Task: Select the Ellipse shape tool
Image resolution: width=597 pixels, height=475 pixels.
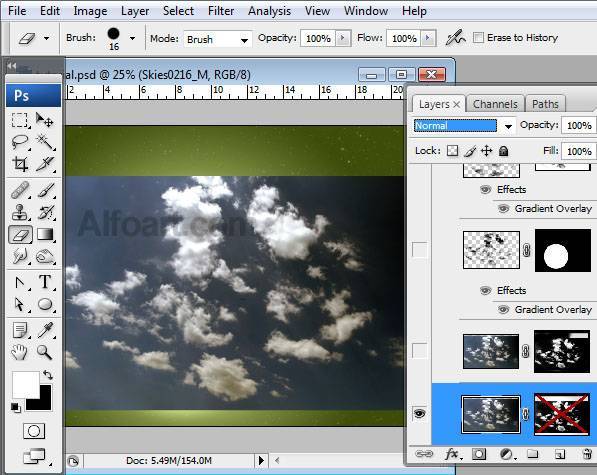Action: pyautogui.click(x=45, y=304)
